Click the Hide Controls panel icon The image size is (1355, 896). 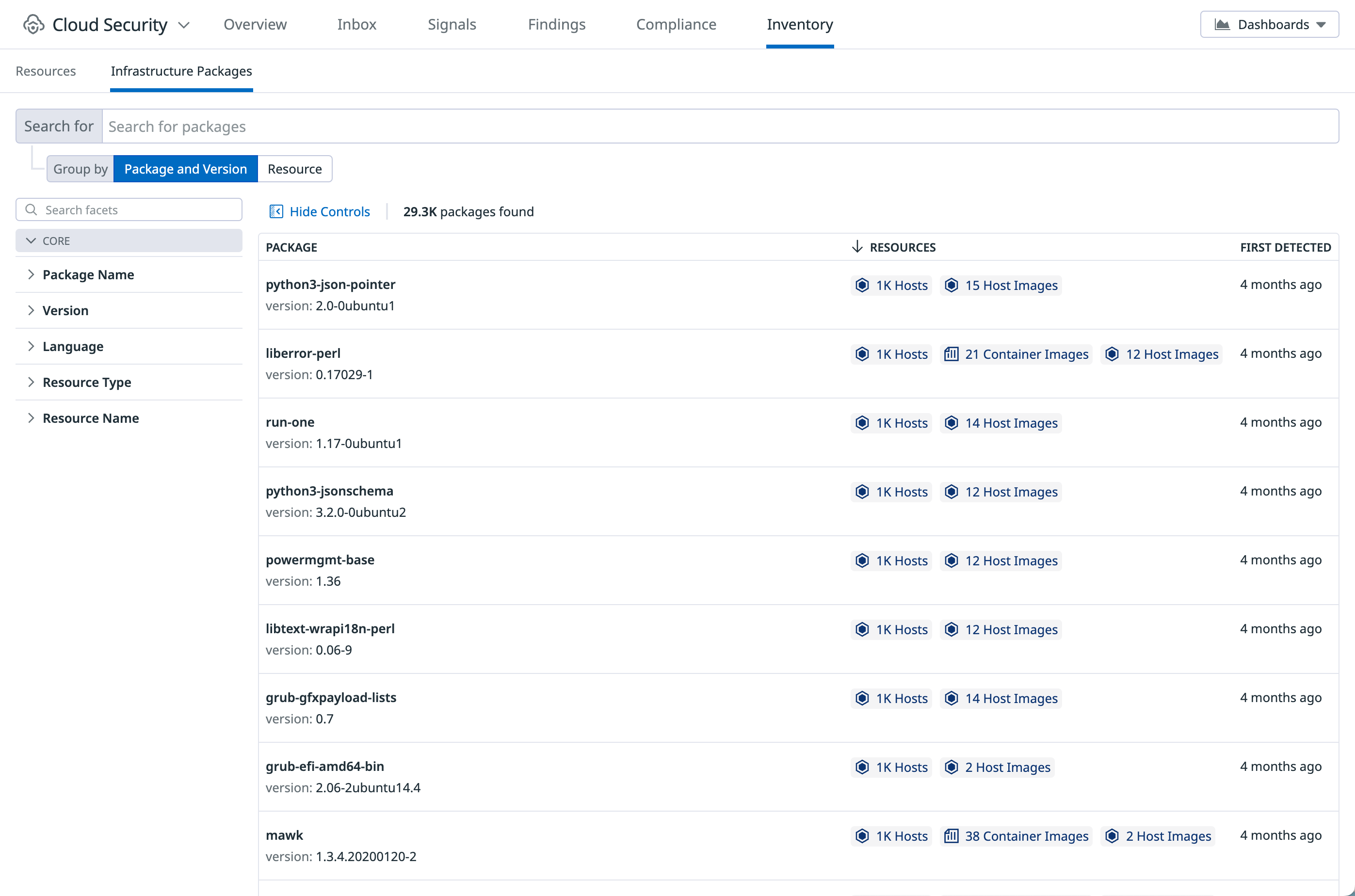tap(276, 211)
